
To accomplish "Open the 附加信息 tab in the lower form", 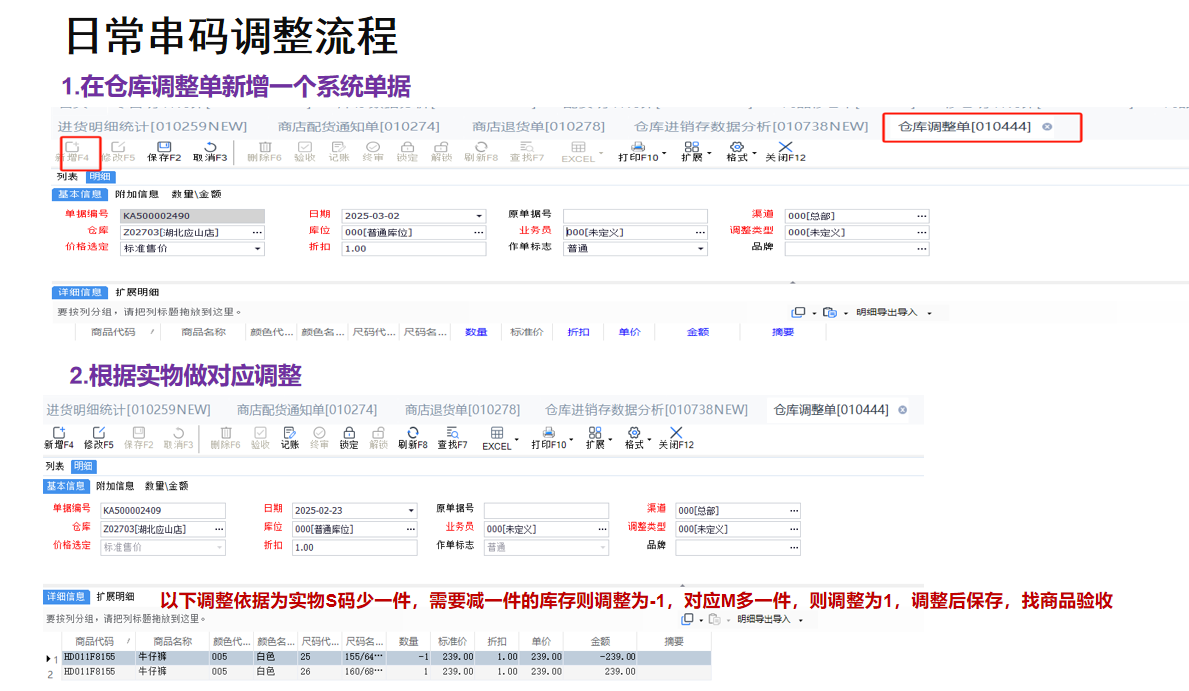I will [115, 486].
